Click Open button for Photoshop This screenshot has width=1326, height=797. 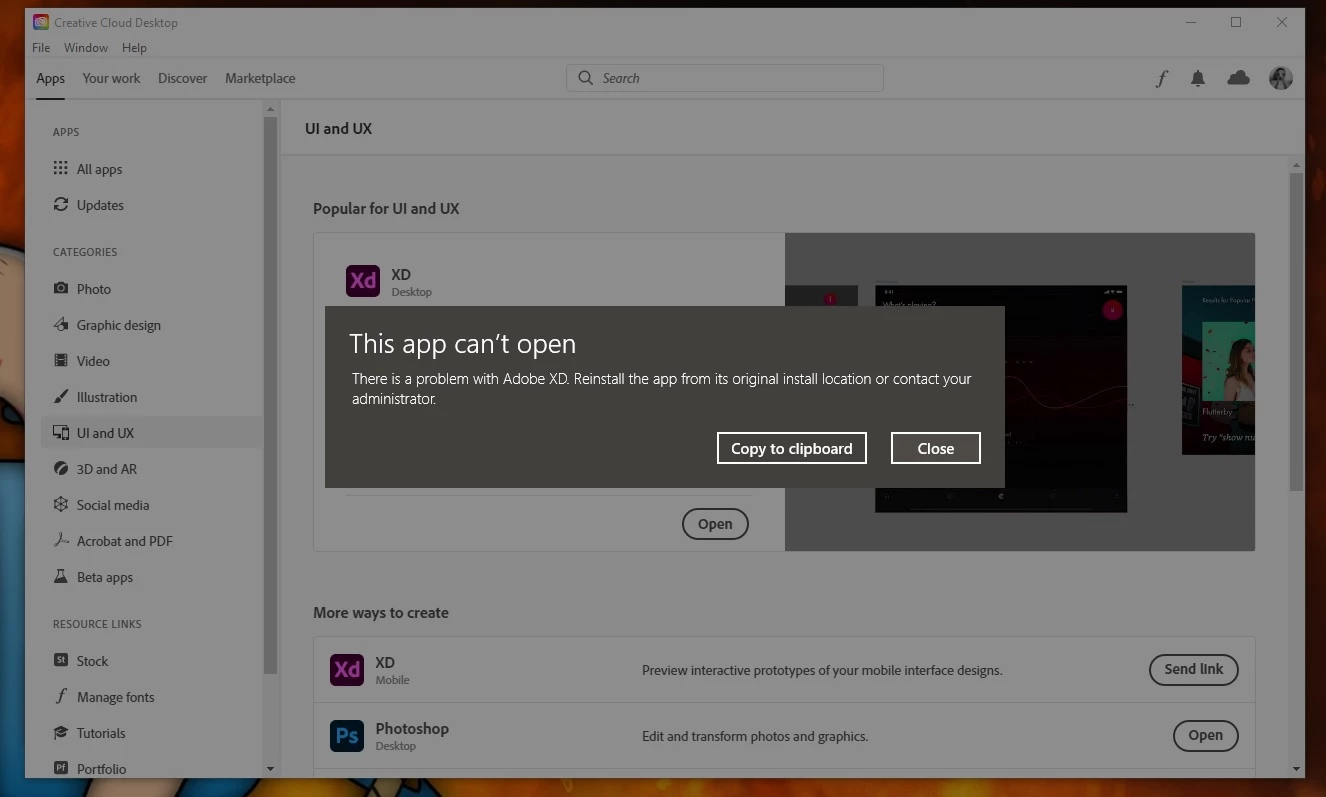click(x=1206, y=736)
